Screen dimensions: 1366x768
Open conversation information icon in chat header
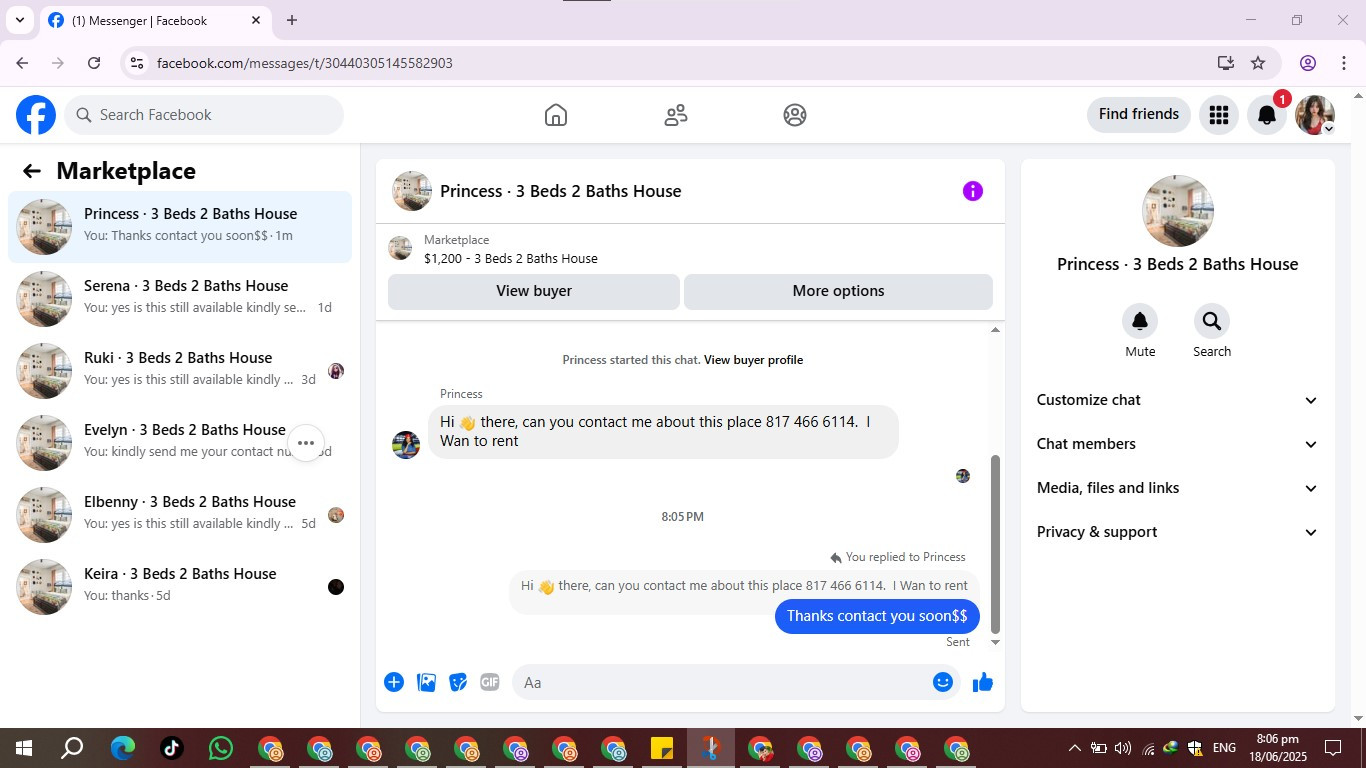click(972, 191)
